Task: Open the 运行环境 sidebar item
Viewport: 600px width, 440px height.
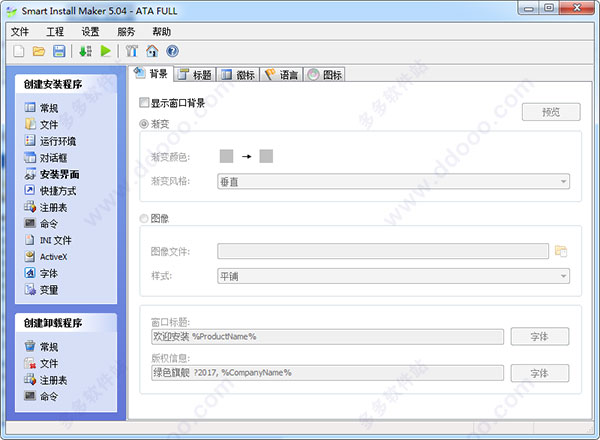Action: point(50,141)
